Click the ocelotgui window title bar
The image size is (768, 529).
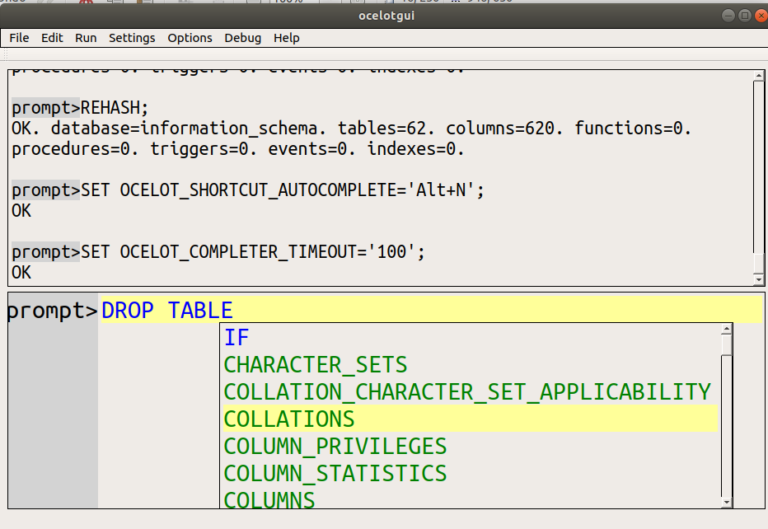tap(386, 16)
